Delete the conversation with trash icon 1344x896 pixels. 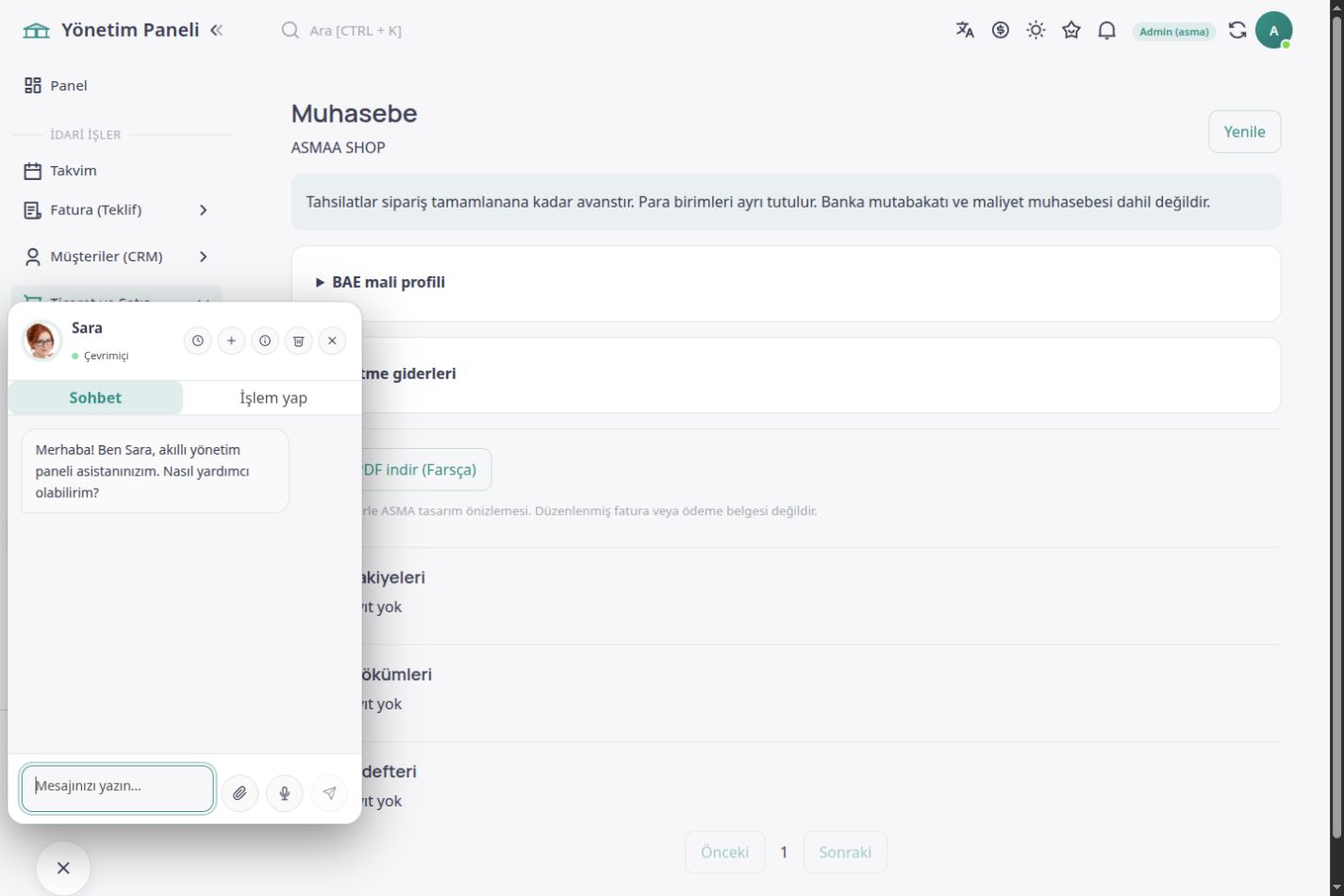click(298, 340)
